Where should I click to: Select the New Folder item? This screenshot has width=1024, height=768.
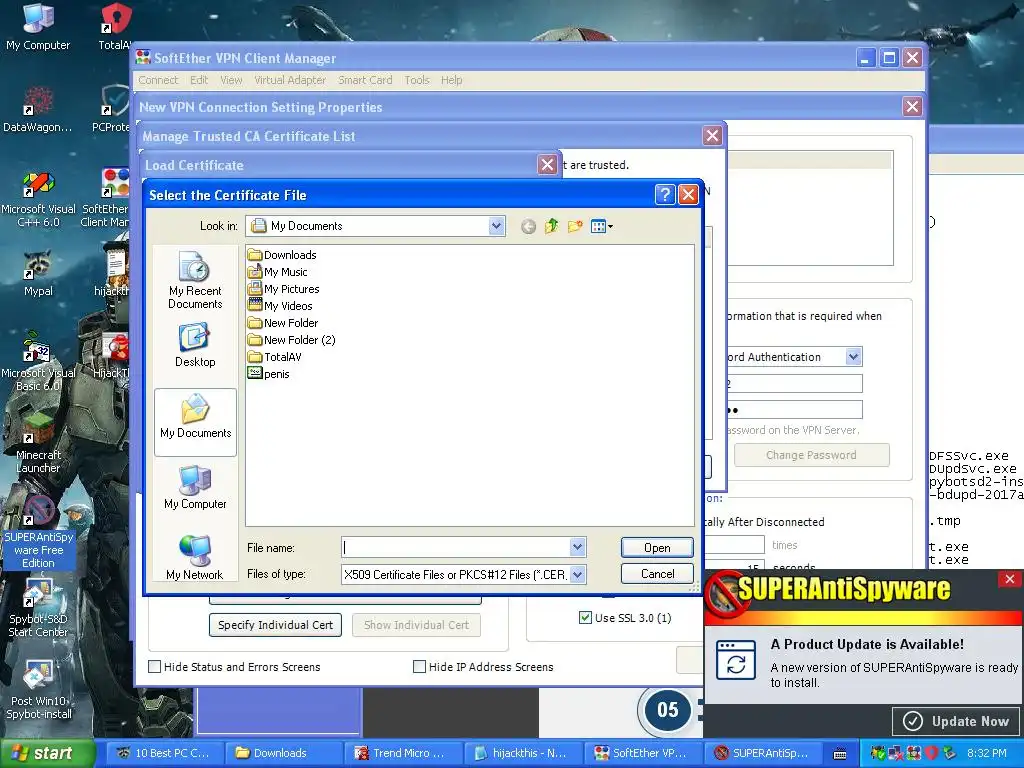[283, 323]
